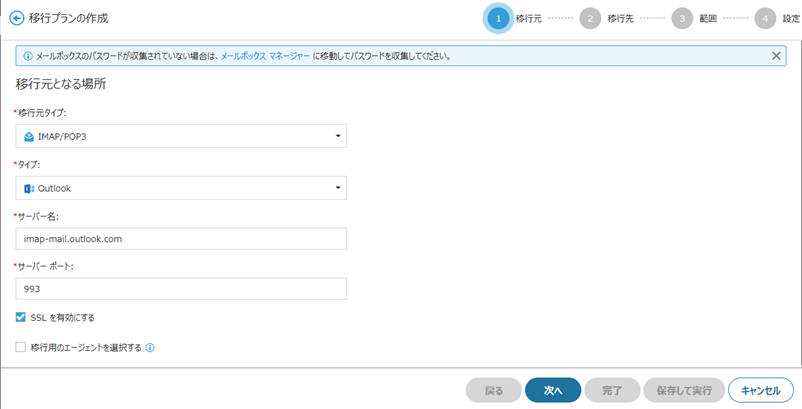
Task: Click the SSL を有効にする label text
Action: point(62,318)
